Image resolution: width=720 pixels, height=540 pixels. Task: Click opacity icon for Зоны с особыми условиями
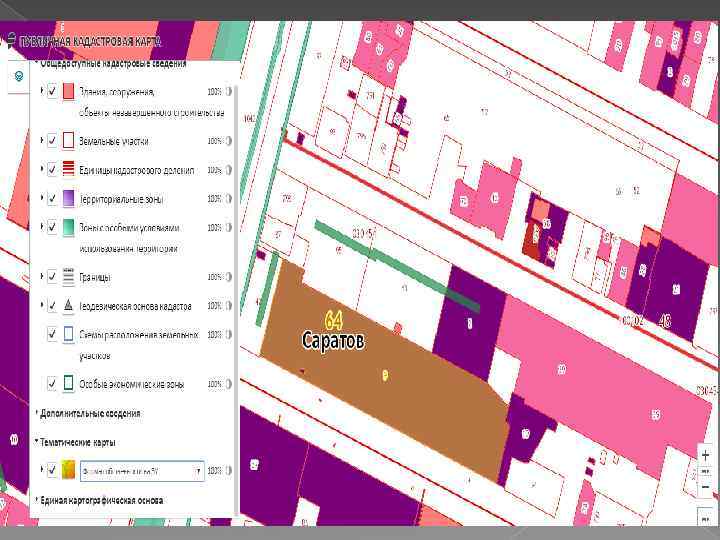click(x=229, y=228)
